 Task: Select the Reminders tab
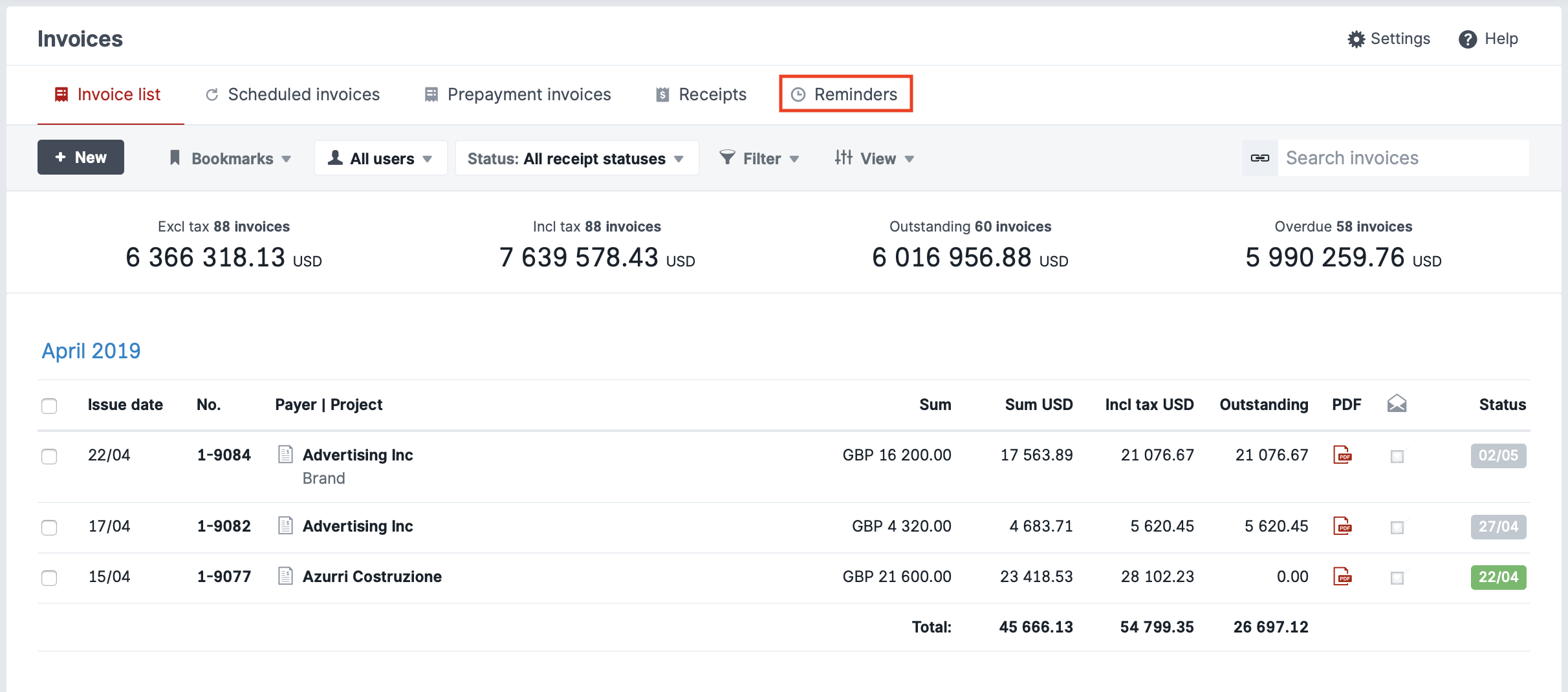(x=845, y=94)
